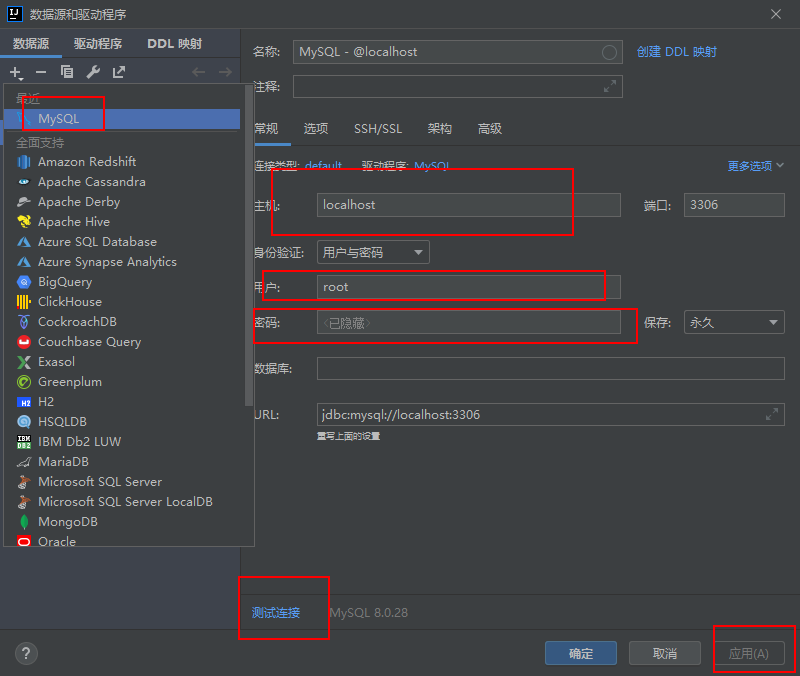Select CockroachDB data source
Image resolution: width=800 pixels, height=676 pixels.
[x=121, y=322]
